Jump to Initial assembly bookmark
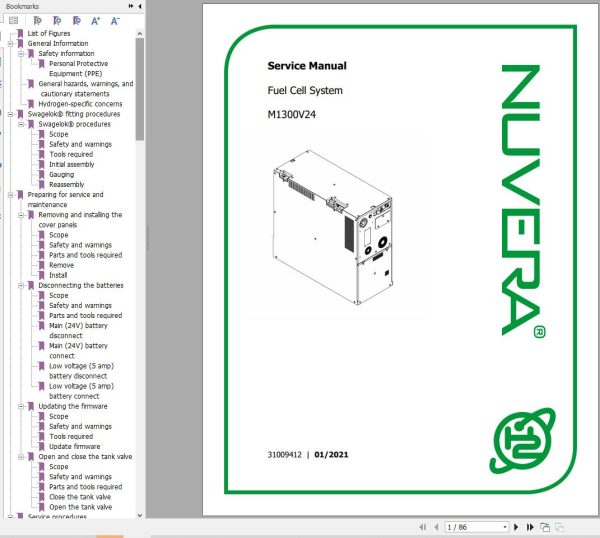Screen dimensions: 600x538 [72, 165]
